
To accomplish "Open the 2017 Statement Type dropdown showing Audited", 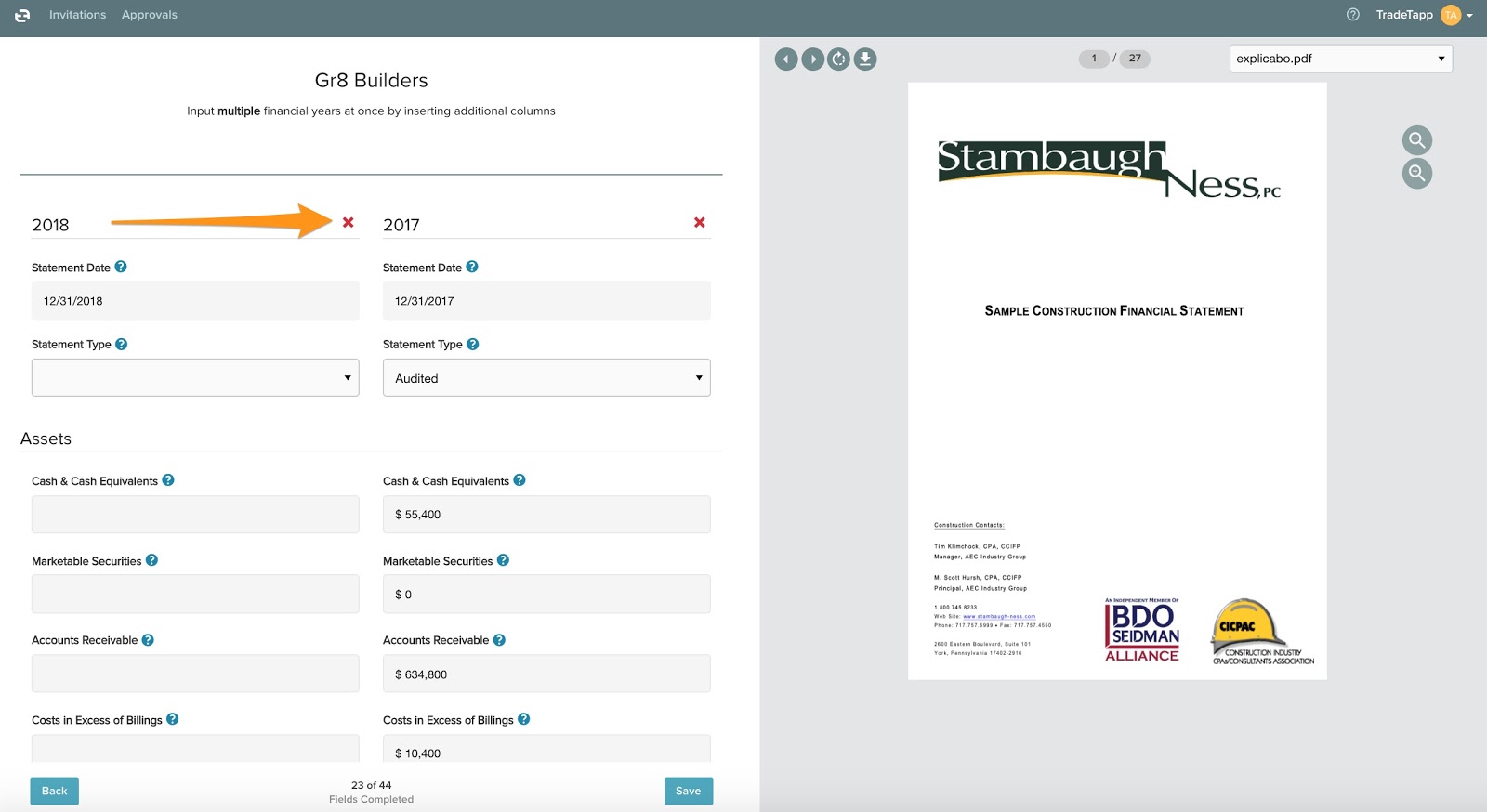I will (x=546, y=378).
